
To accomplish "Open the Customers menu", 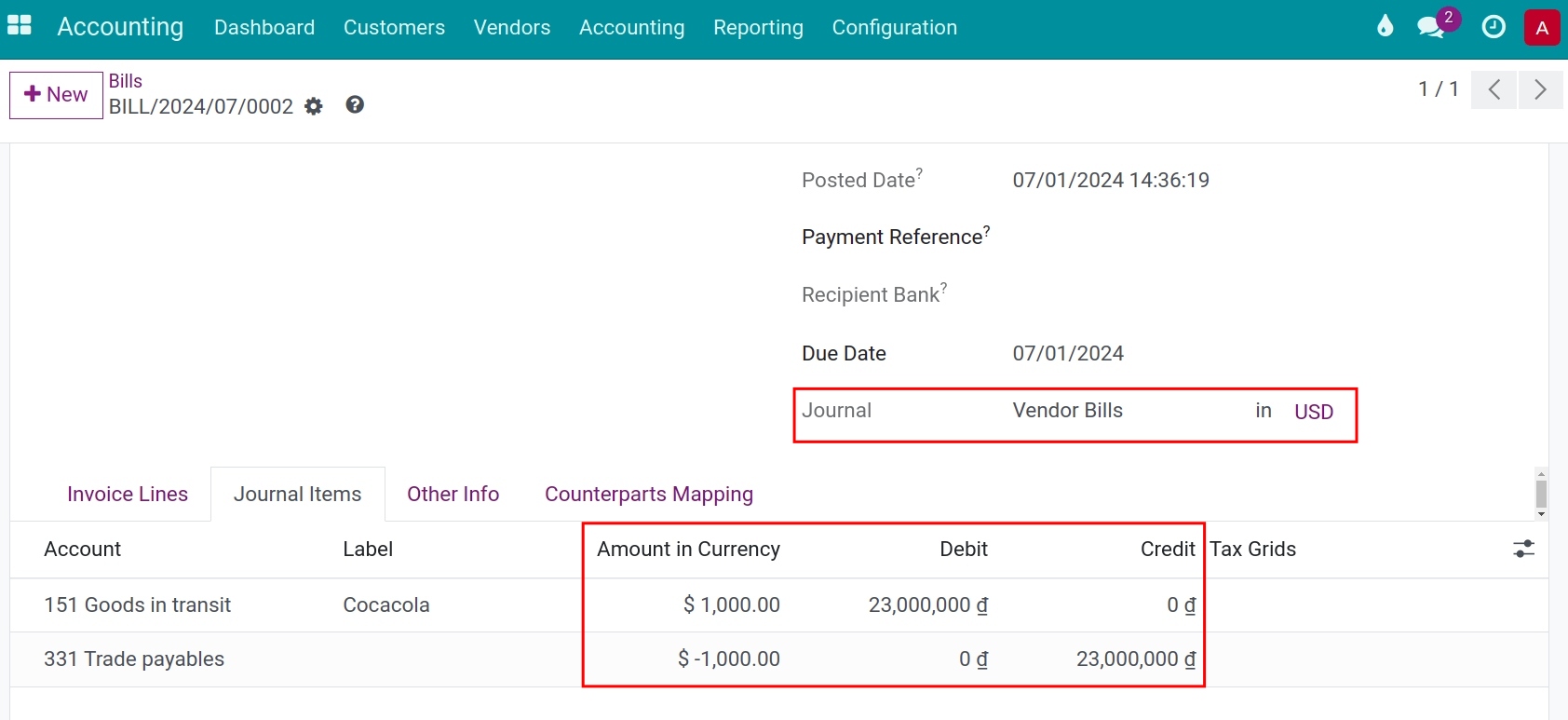I will pos(394,28).
